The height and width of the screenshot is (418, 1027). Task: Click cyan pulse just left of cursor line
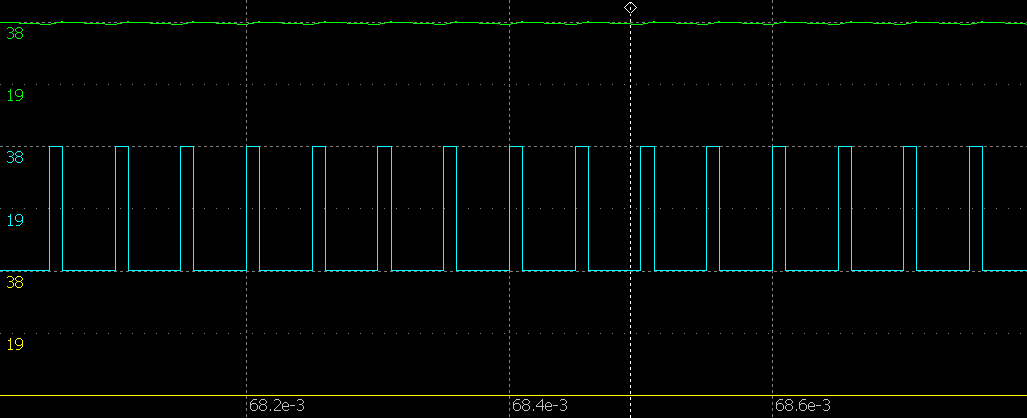(582, 147)
